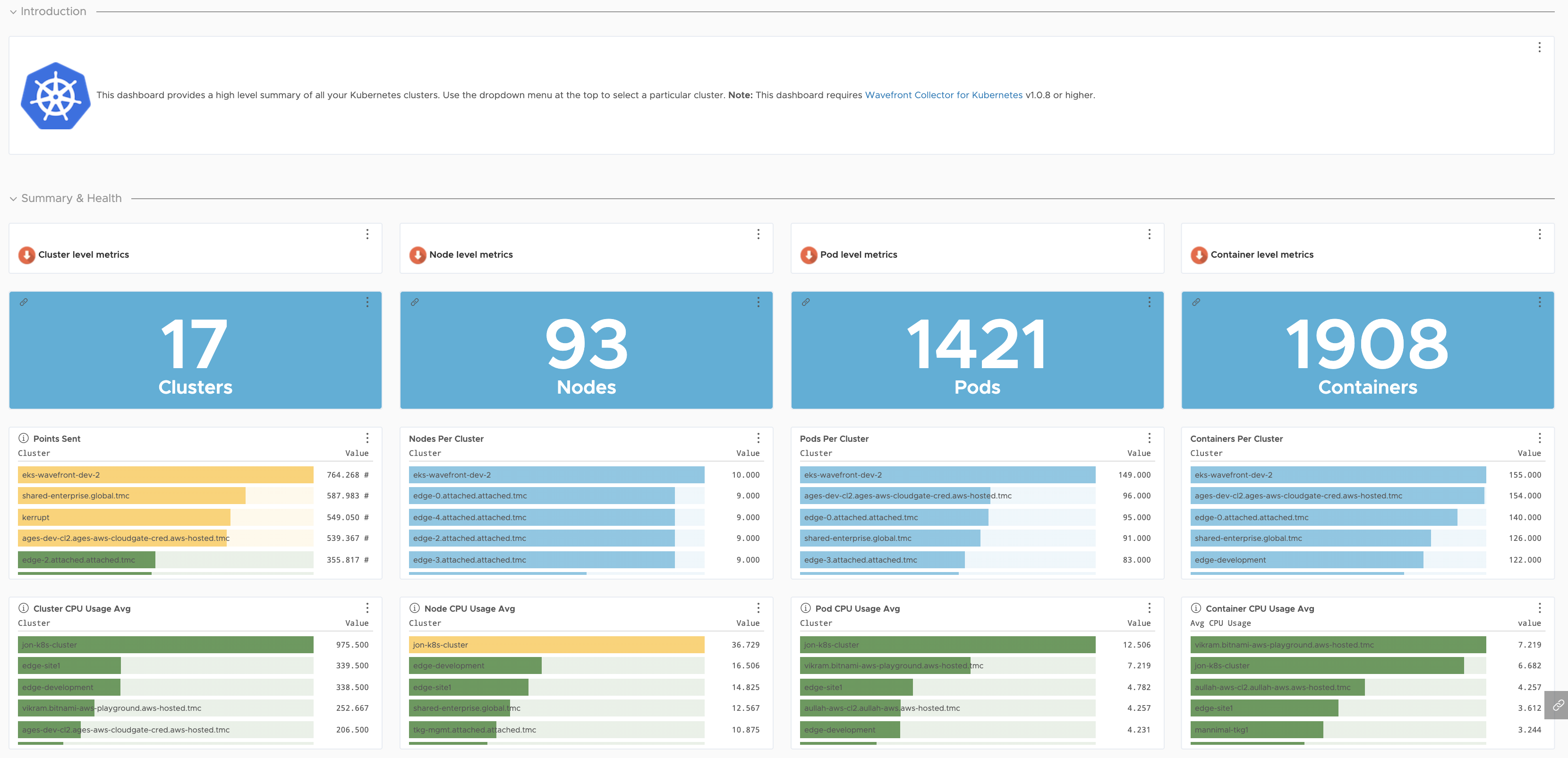Image resolution: width=1568 pixels, height=758 pixels.
Task: Click the floating link button at right edge
Action: 1557,706
